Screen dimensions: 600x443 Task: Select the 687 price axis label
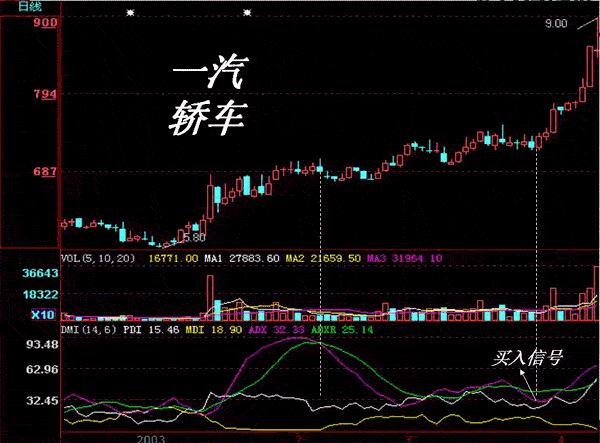(x=45, y=171)
